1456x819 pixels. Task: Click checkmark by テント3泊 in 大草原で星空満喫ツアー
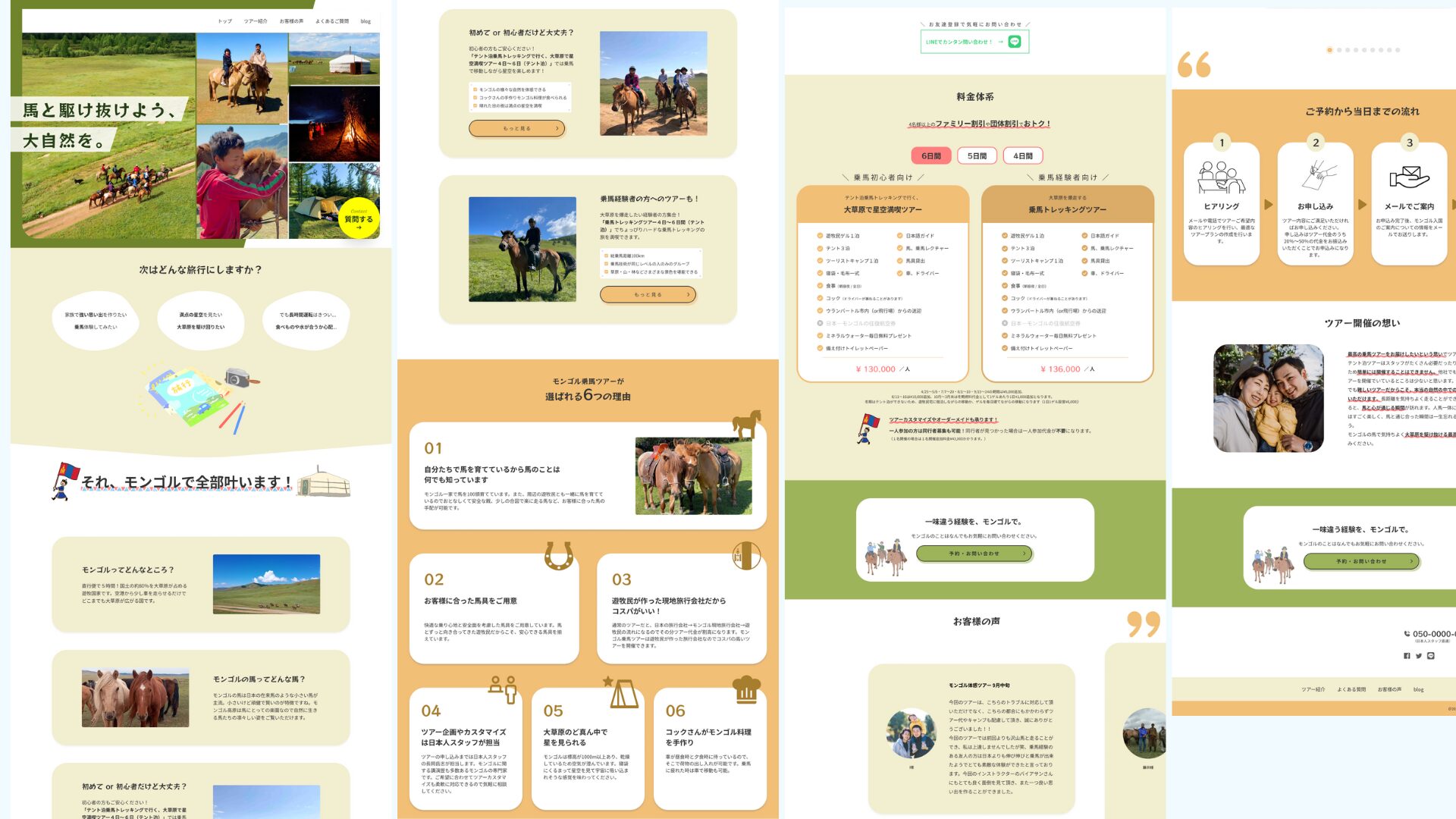pos(820,248)
